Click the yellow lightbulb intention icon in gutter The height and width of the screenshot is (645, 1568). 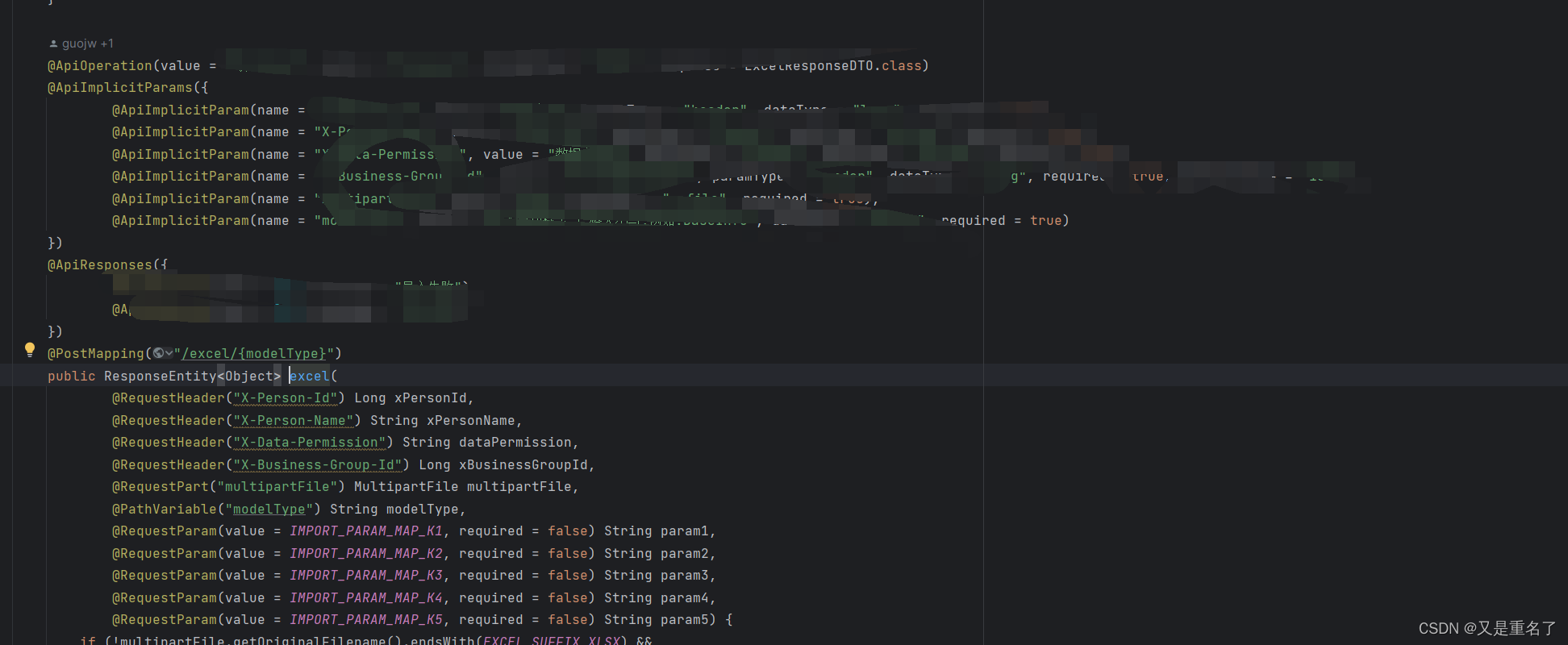[x=30, y=350]
